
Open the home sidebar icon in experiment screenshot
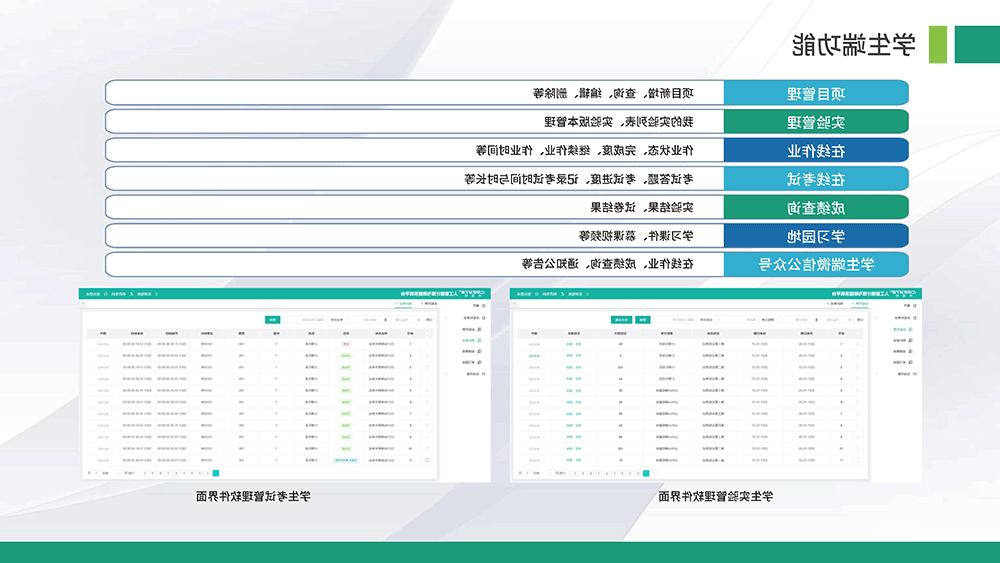[x=915, y=306]
